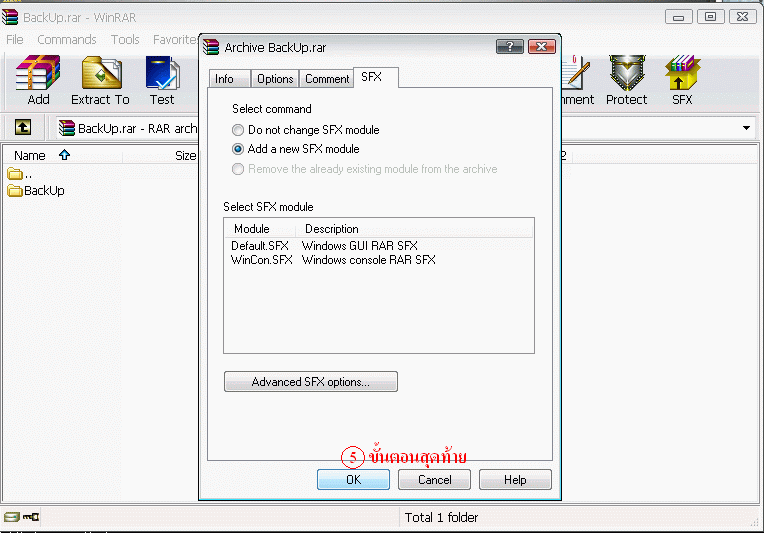The image size is (764, 533).
Task: Open the Favorites menu
Action: [175, 39]
